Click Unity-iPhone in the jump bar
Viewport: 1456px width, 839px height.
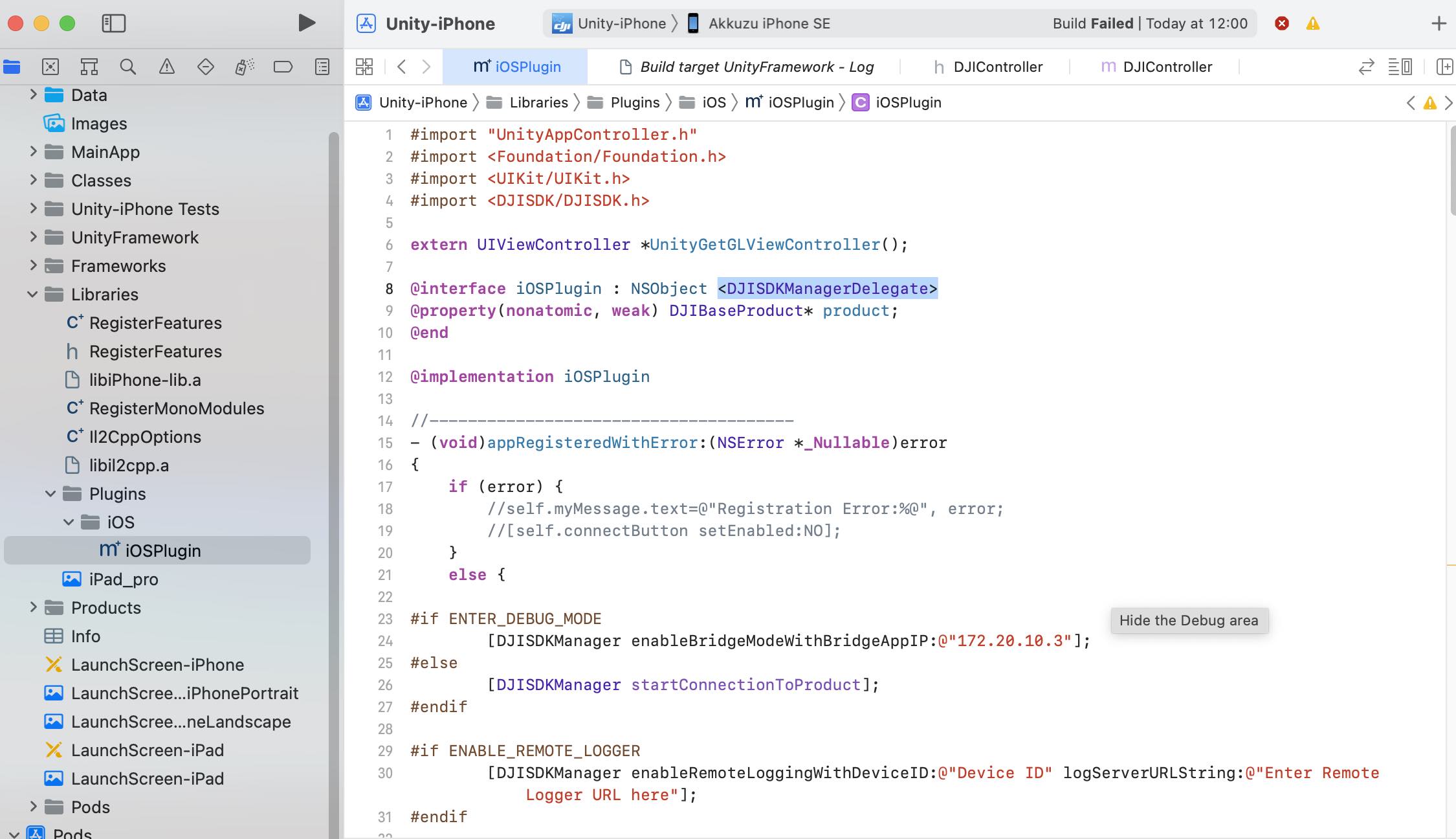(412, 102)
